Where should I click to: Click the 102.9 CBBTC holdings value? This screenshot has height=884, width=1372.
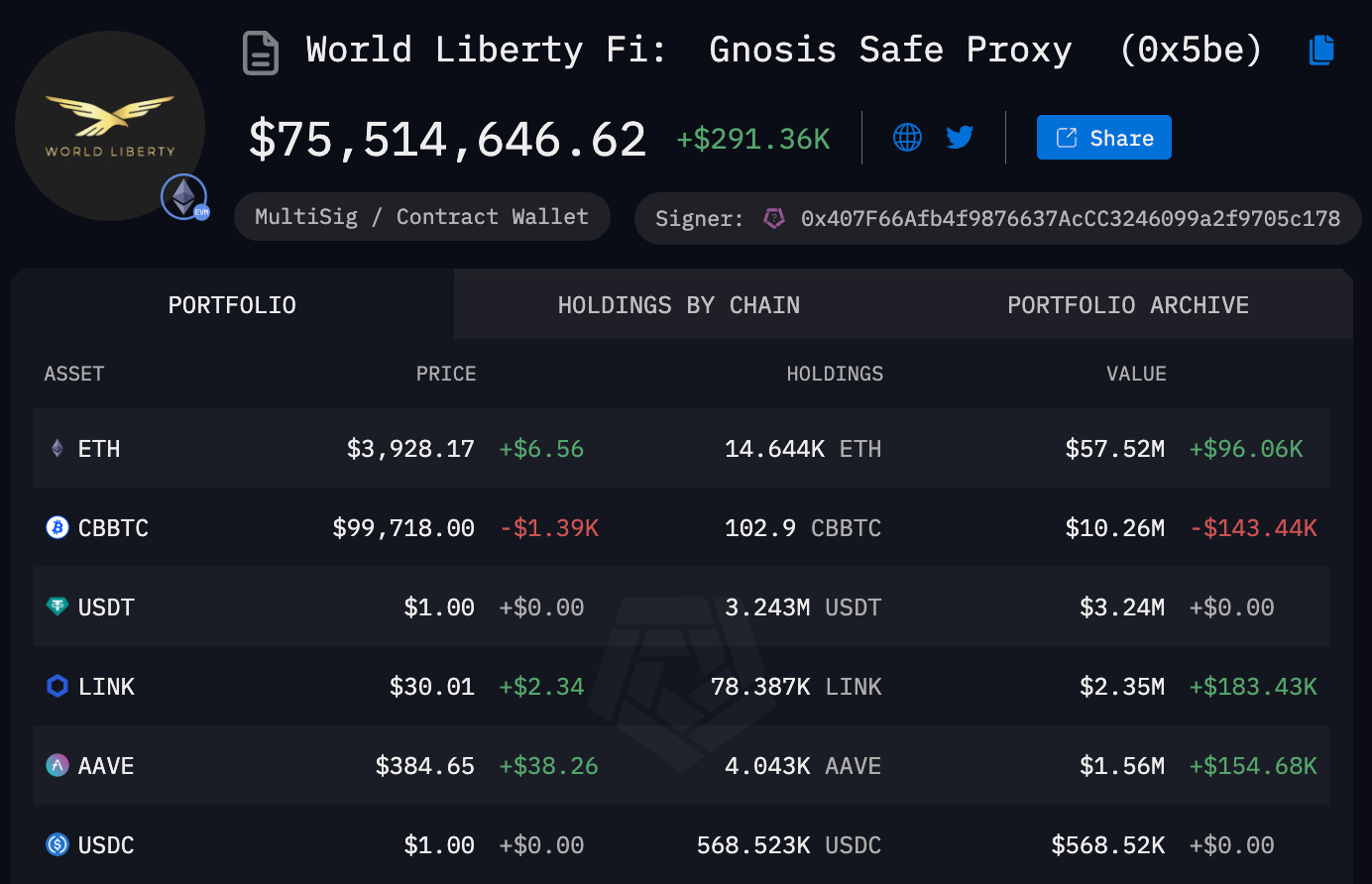[803, 528]
